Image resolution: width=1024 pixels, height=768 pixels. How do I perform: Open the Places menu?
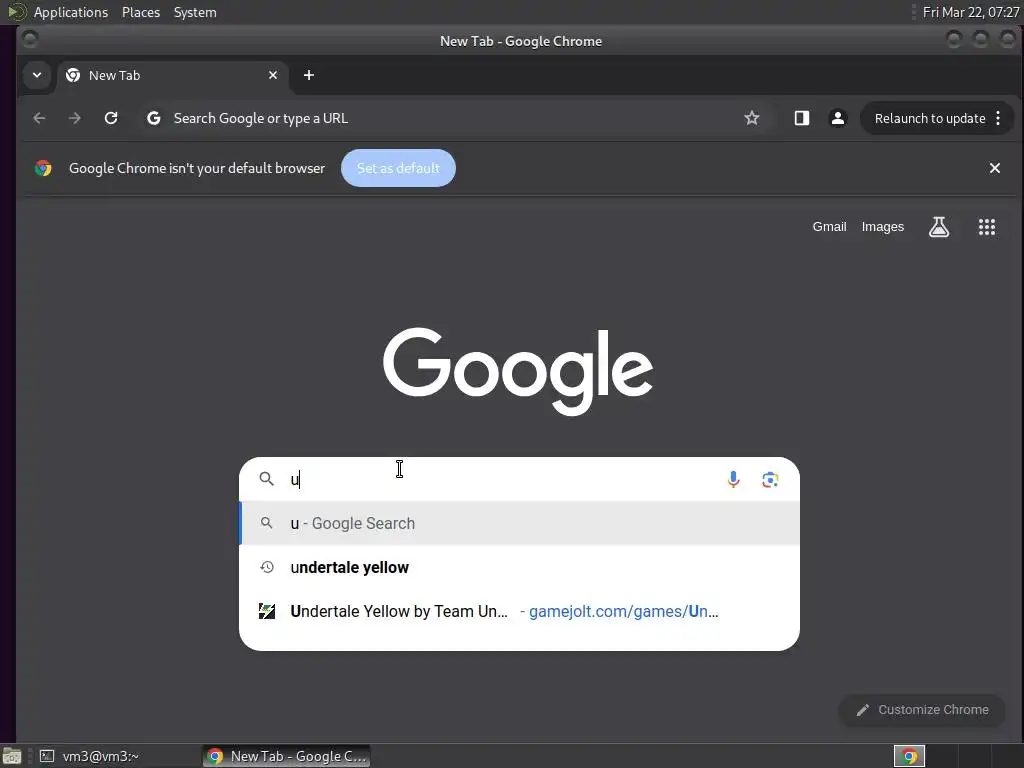[141, 12]
